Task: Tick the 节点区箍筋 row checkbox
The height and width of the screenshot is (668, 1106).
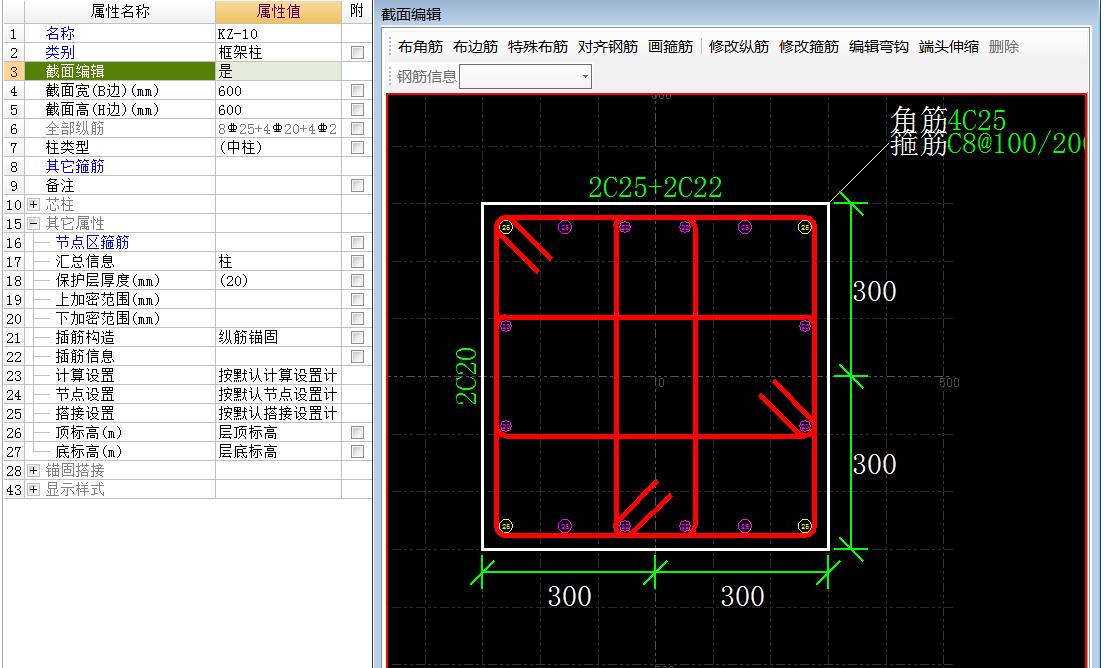Action: coord(358,243)
